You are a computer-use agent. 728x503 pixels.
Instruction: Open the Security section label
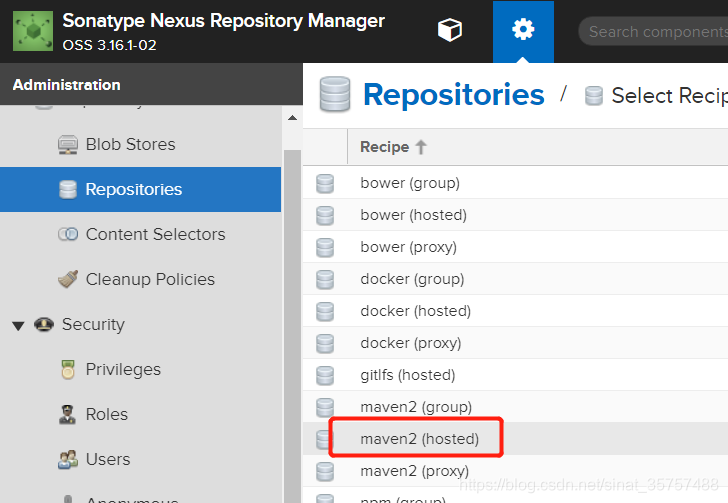pos(93,325)
